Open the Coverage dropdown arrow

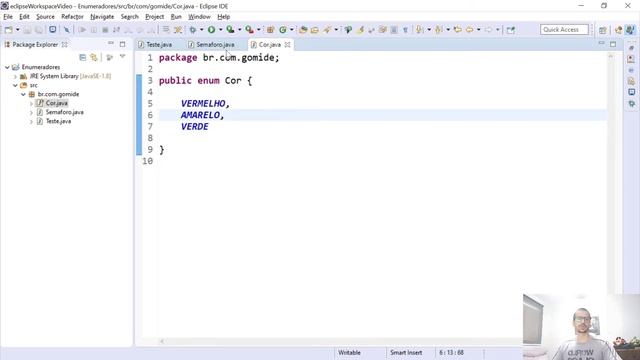point(239,30)
